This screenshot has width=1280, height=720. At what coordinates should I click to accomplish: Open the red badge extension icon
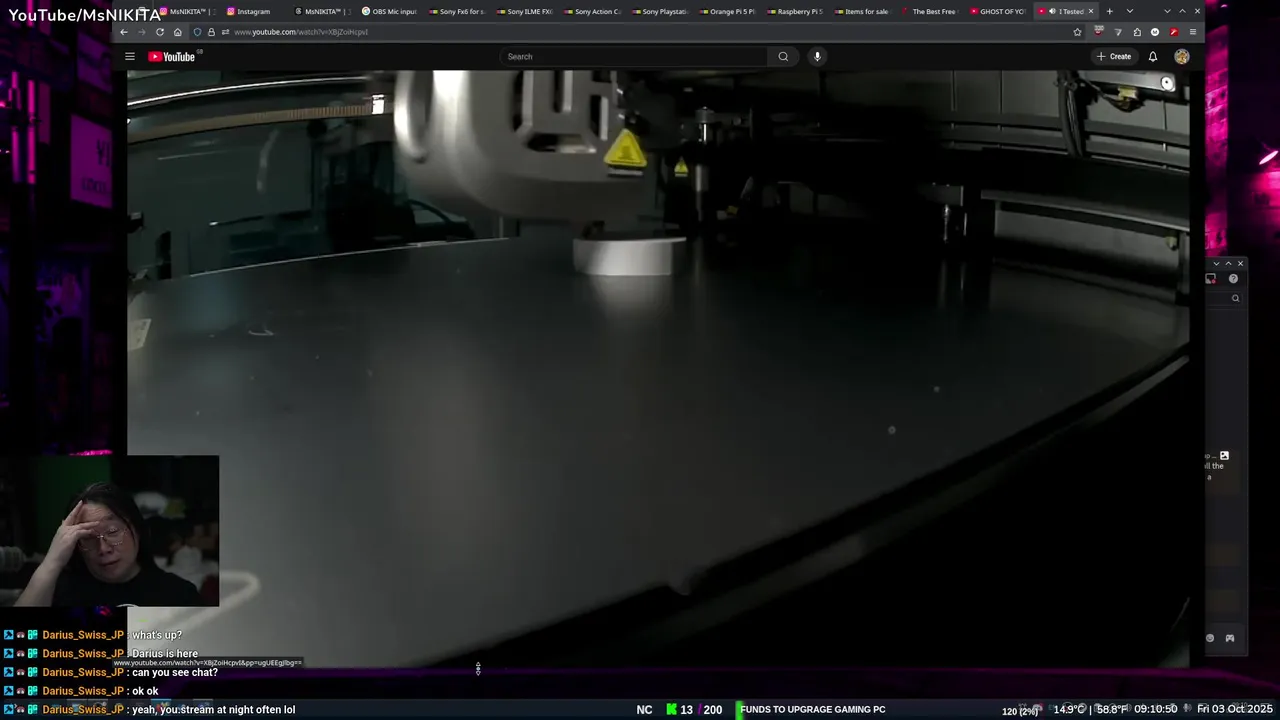[1099, 32]
